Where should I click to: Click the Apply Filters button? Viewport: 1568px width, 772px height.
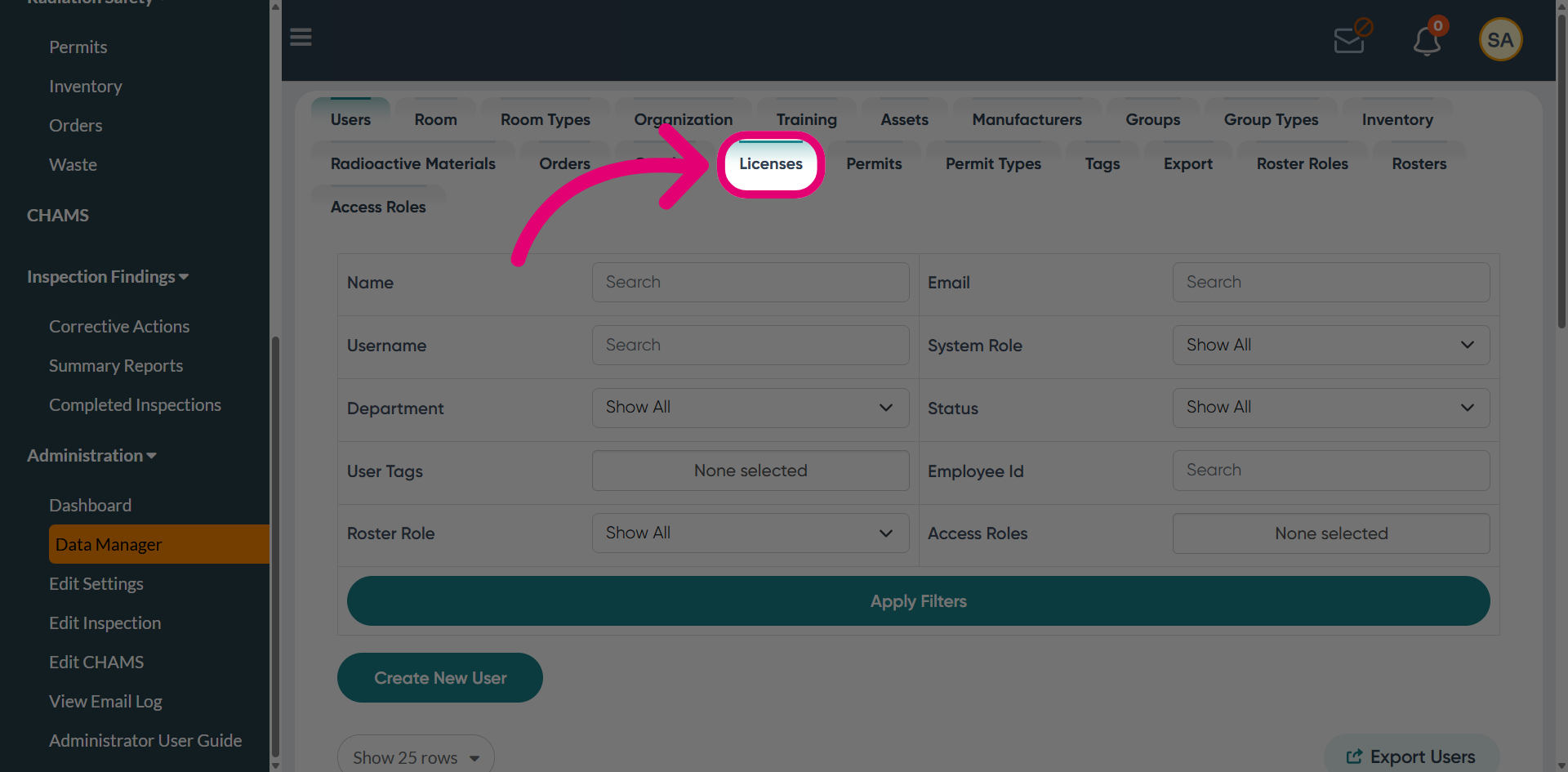point(918,601)
